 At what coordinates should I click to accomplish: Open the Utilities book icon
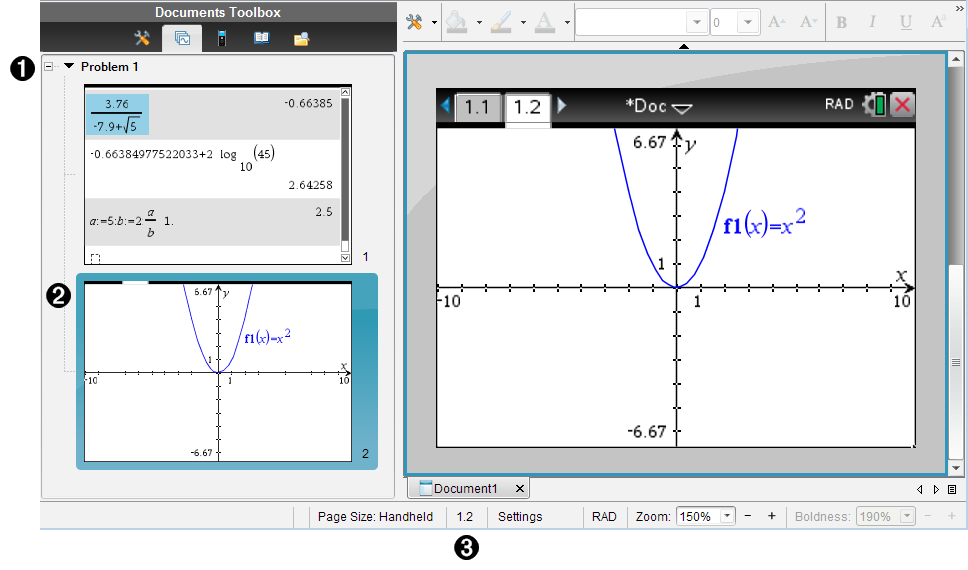click(261, 39)
